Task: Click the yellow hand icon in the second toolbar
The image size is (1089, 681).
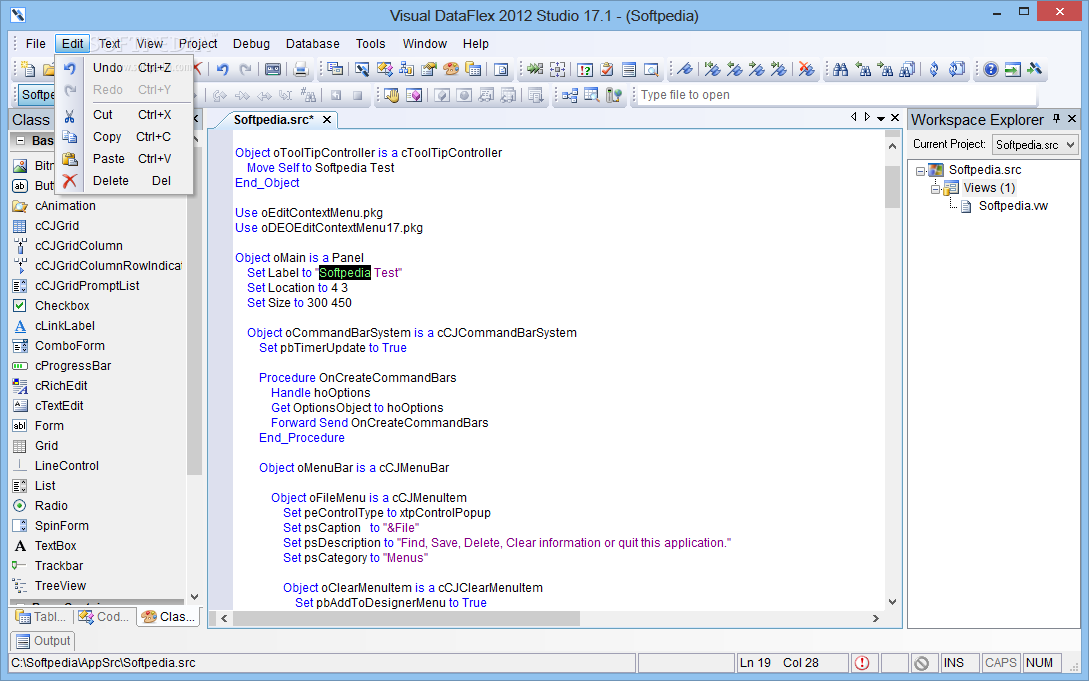Action: [392, 95]
